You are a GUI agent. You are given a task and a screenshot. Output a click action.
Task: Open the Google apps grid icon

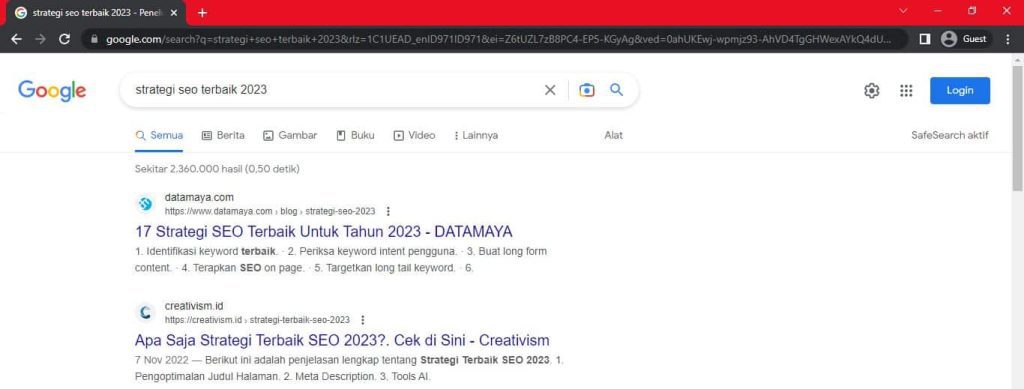point(906,91)
